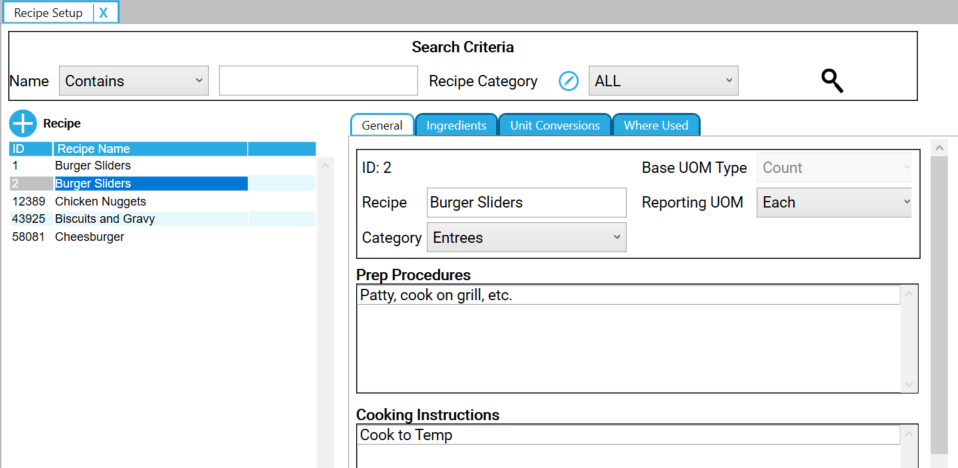
Task: Open the Unit Conversions tab
Action: pyautogui.click(x=554, y=125)
